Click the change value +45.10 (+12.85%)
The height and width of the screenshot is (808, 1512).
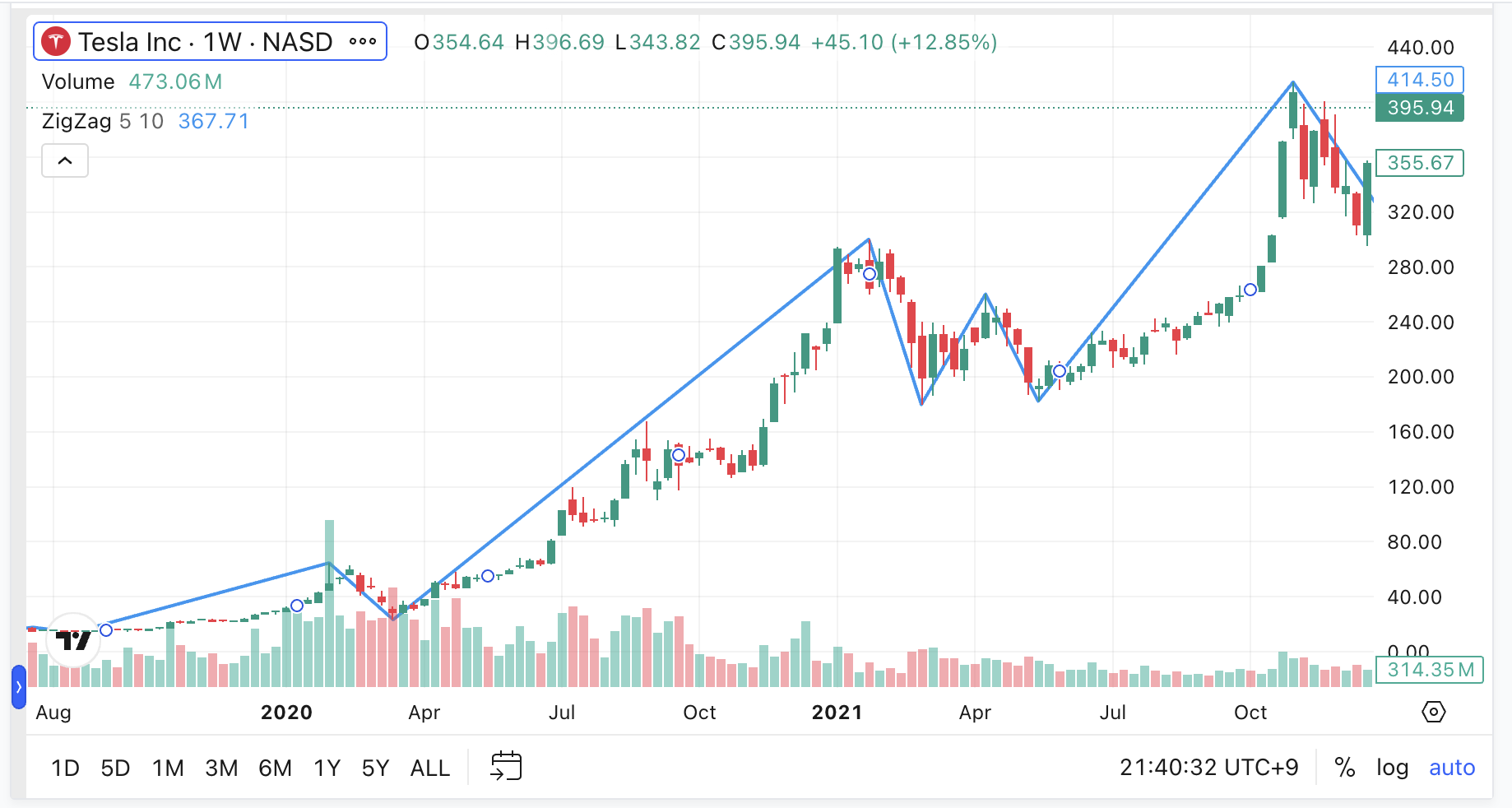click(x=904, y=42)
